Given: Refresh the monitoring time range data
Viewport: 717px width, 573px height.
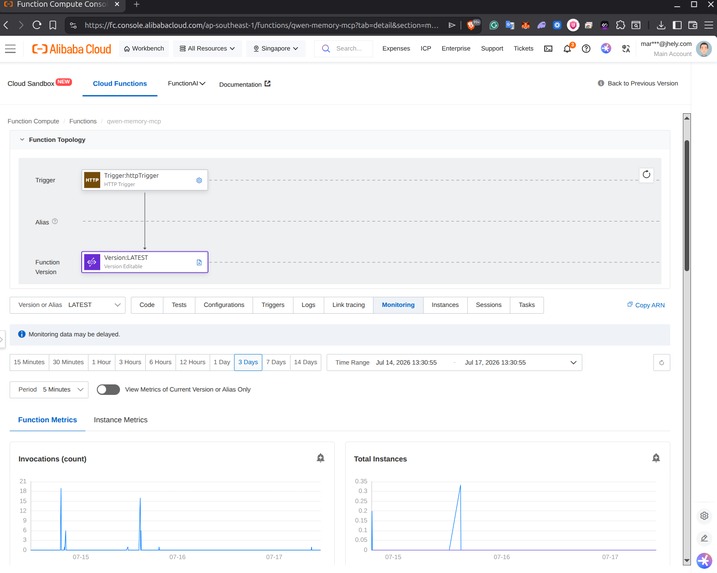Looking at the screenshot, I should pos(661,363).
